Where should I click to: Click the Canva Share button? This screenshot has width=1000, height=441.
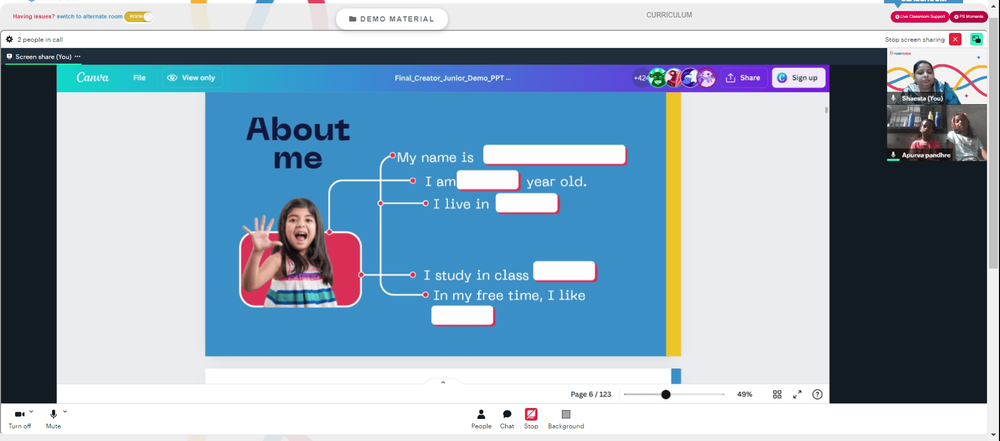[744, 78]
